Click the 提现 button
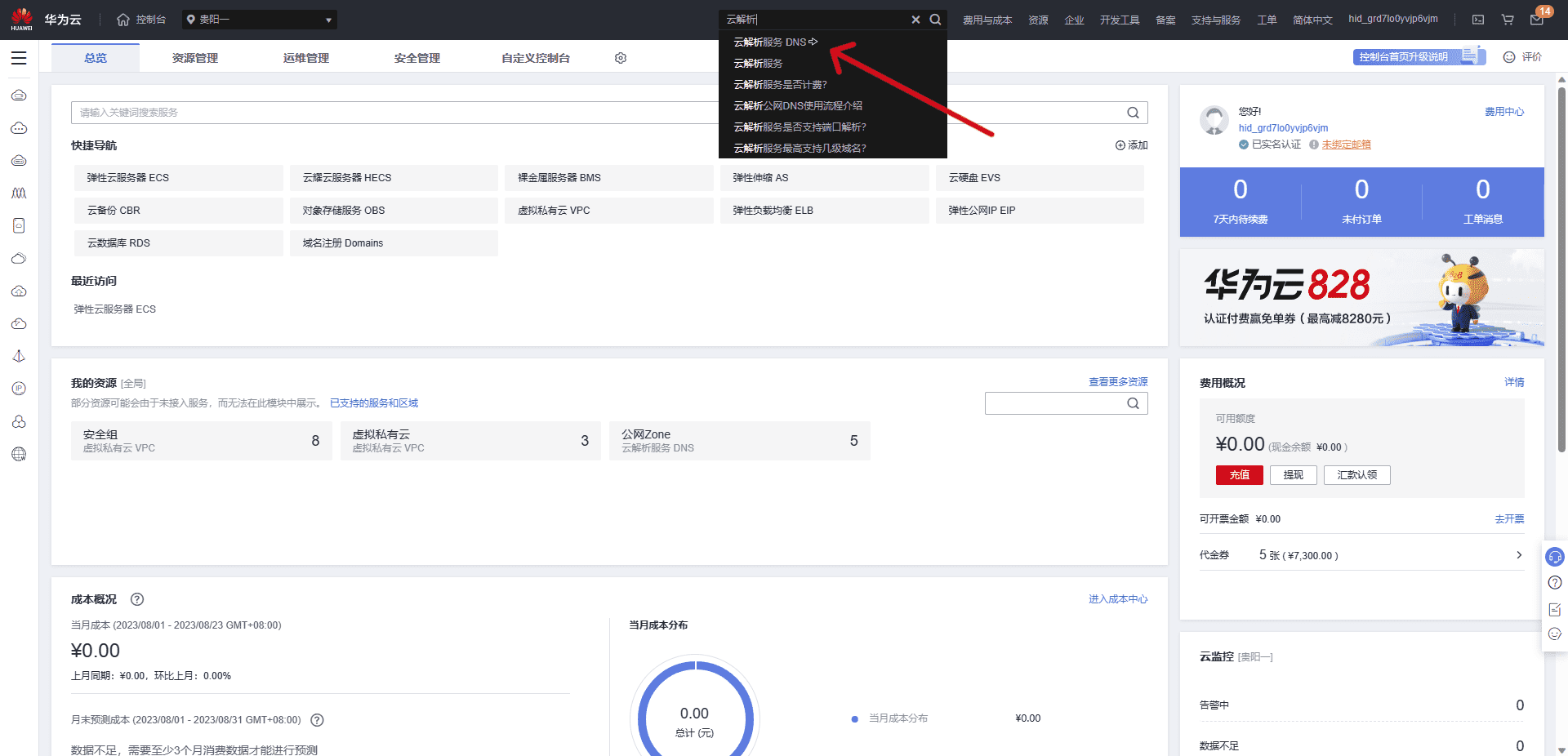The width and height of the screenshot is (1568, 756). point(1294,475)
